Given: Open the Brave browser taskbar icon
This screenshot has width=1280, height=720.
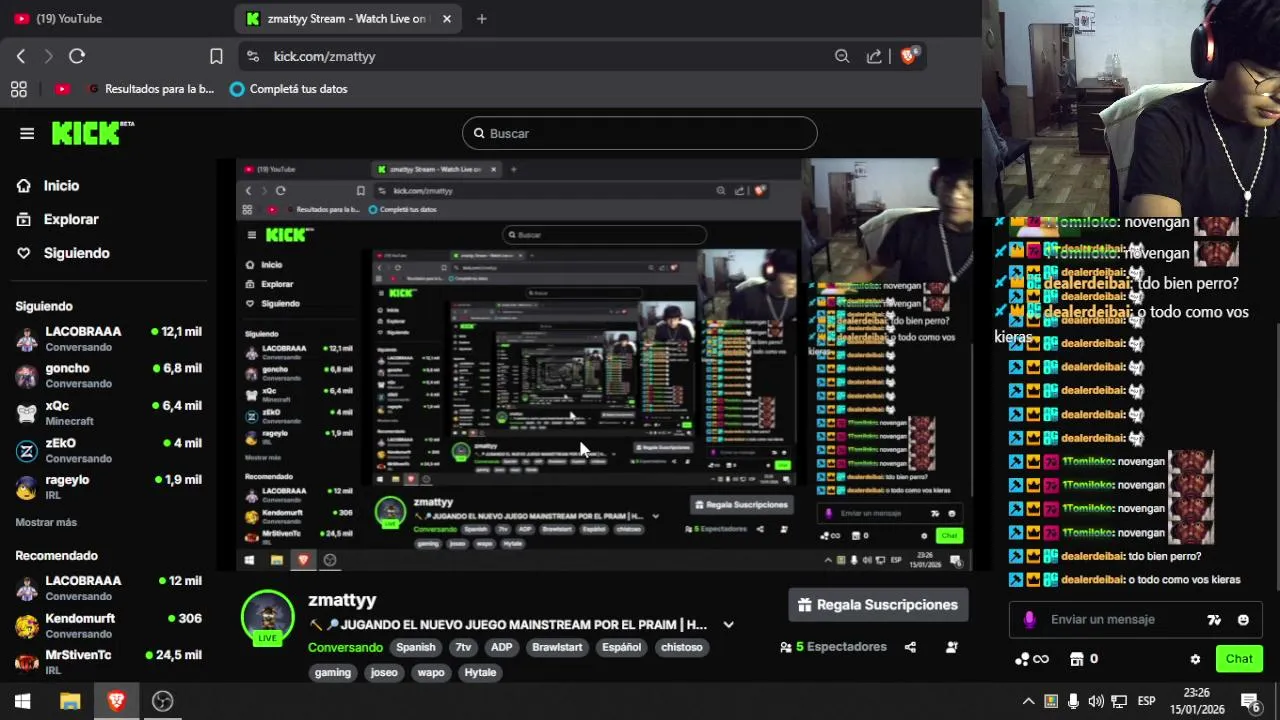Looking at the screenshot, I should click(x=116, y=701).
